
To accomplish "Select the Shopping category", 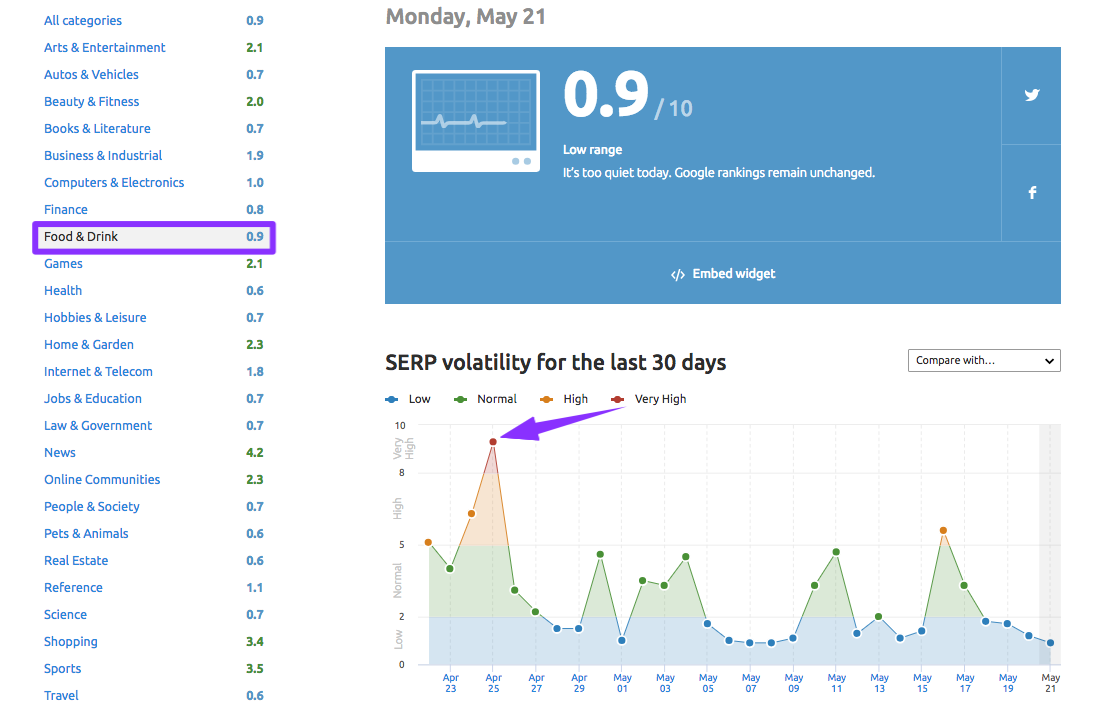I will pos(70,643).
